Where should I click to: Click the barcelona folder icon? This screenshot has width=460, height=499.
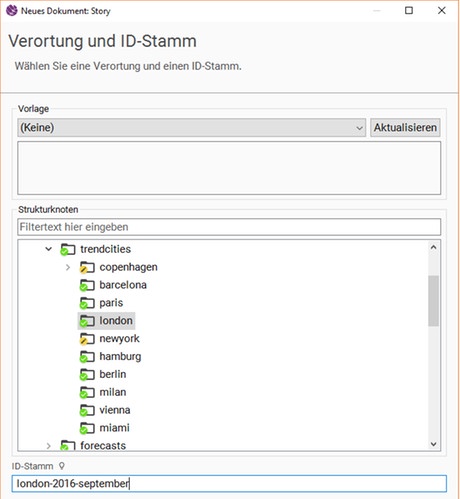(87, 285)
